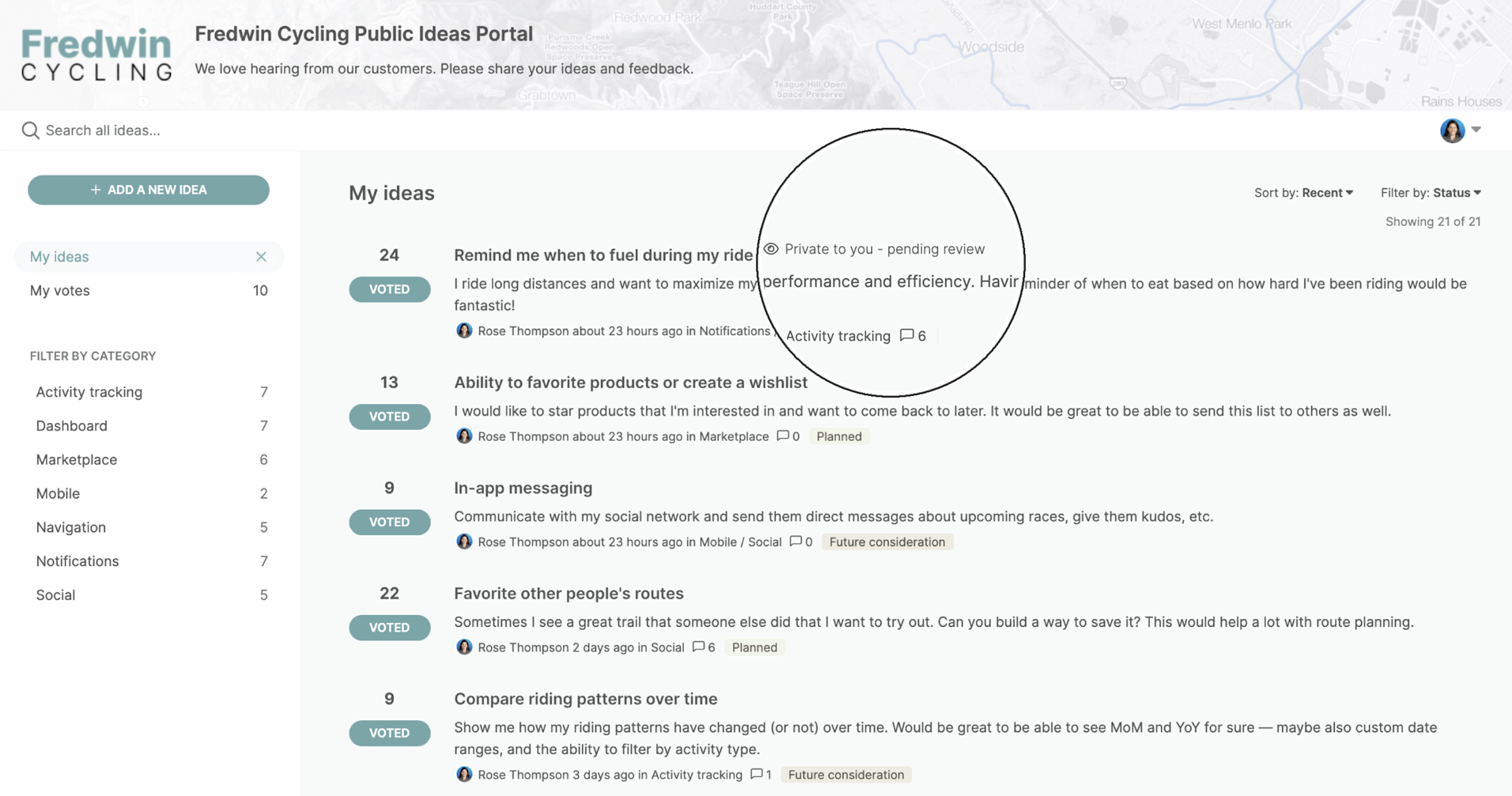This screenshot has width=1512, height=796.
Task: Click the eye icon next to 'Private to you'
Action: point(770,248)
